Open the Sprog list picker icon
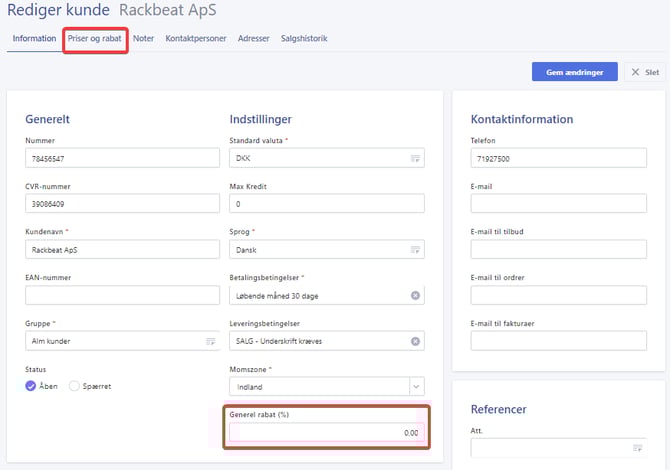This screenshot has height=470, width=670. (414, 250)
